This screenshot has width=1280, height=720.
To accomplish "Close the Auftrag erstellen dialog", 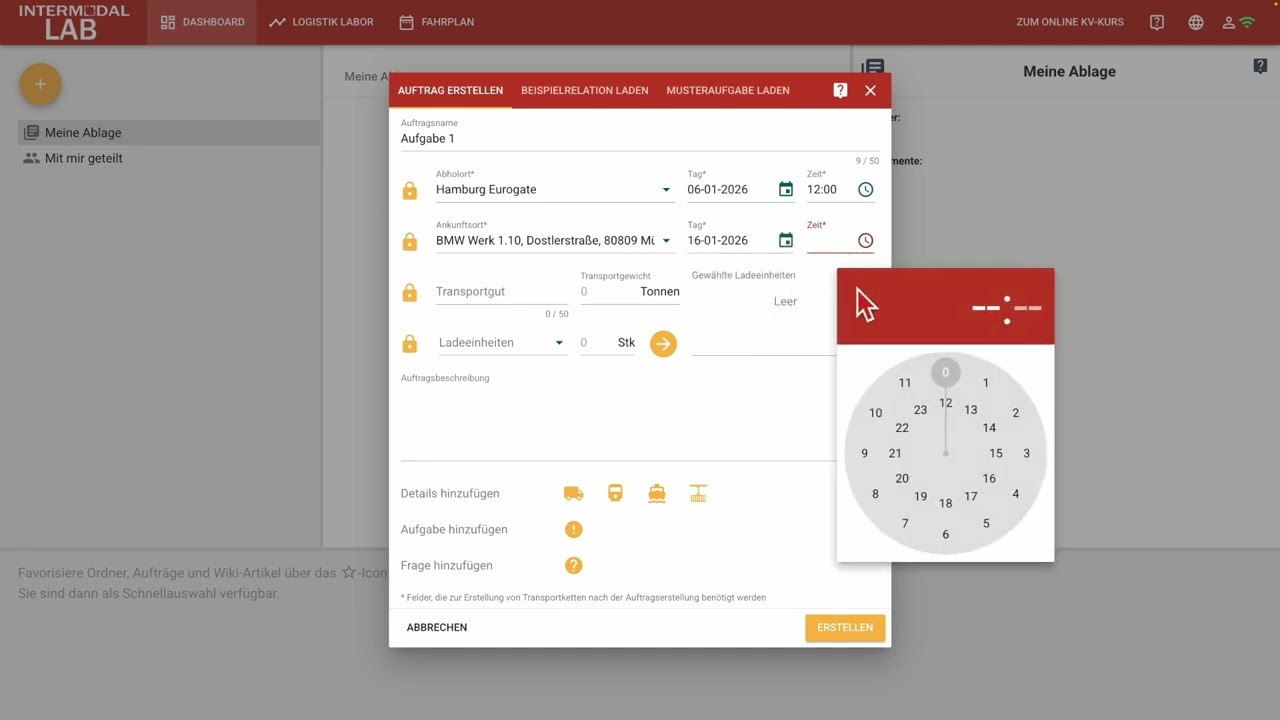I will coord(870,90).
